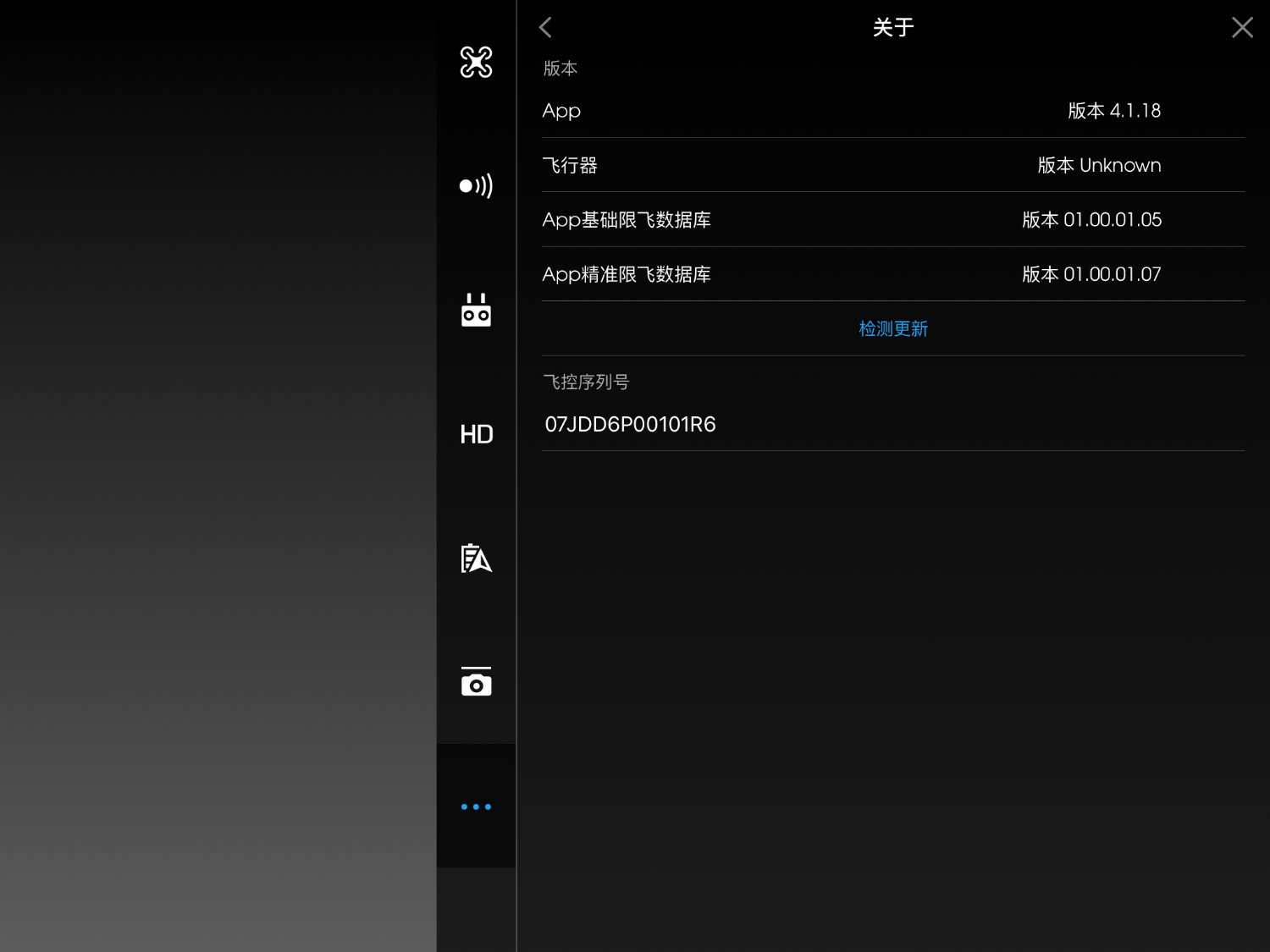Click the 关于 page title
Viewport: 1270px width, 952px height.
893,27
